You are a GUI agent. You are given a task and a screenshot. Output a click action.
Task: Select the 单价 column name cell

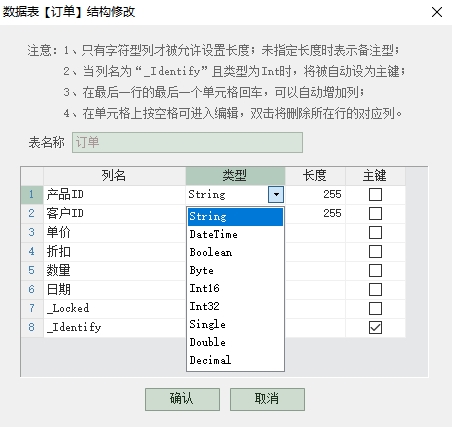tap(114, 232)
